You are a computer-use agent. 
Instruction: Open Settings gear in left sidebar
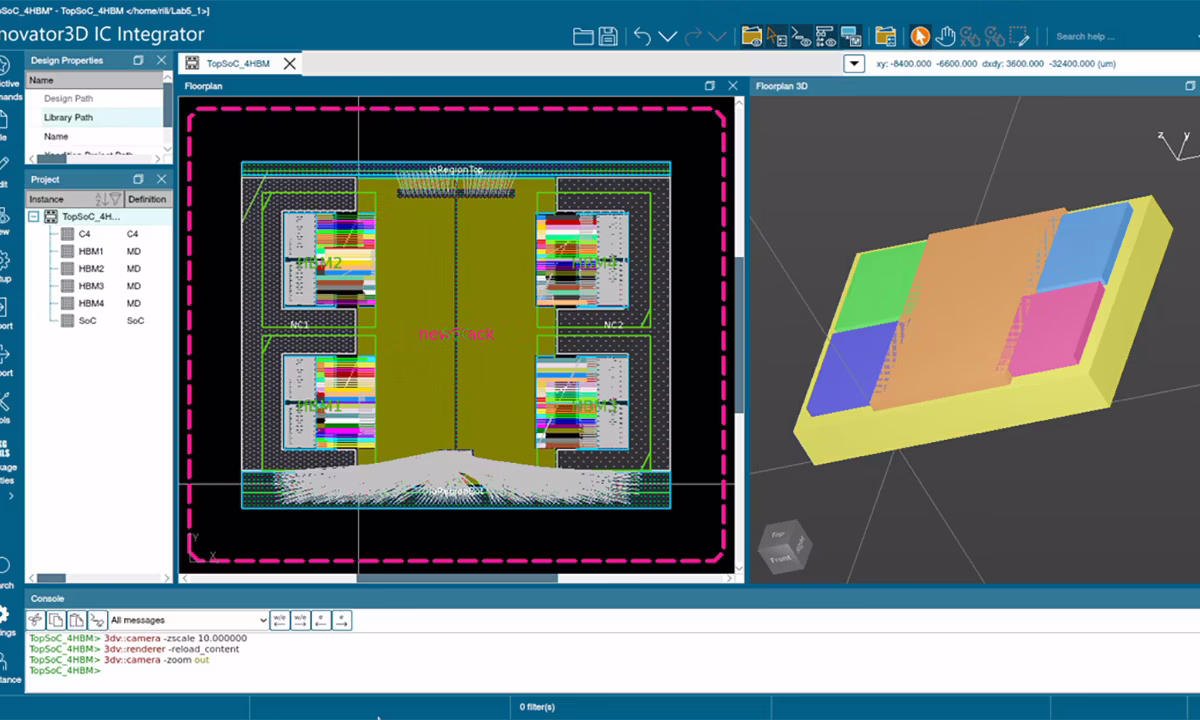pos(4,615)
